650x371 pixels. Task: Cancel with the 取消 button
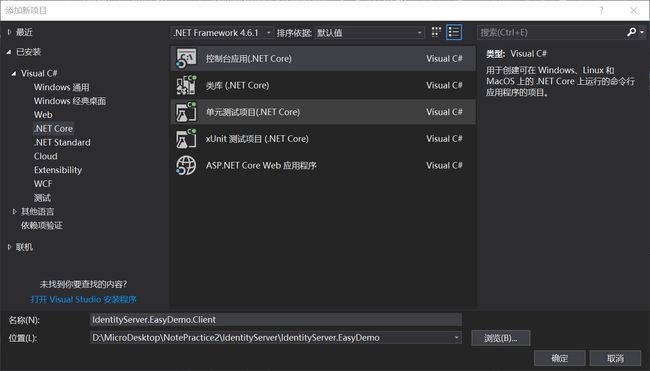(x=615, y=358)
